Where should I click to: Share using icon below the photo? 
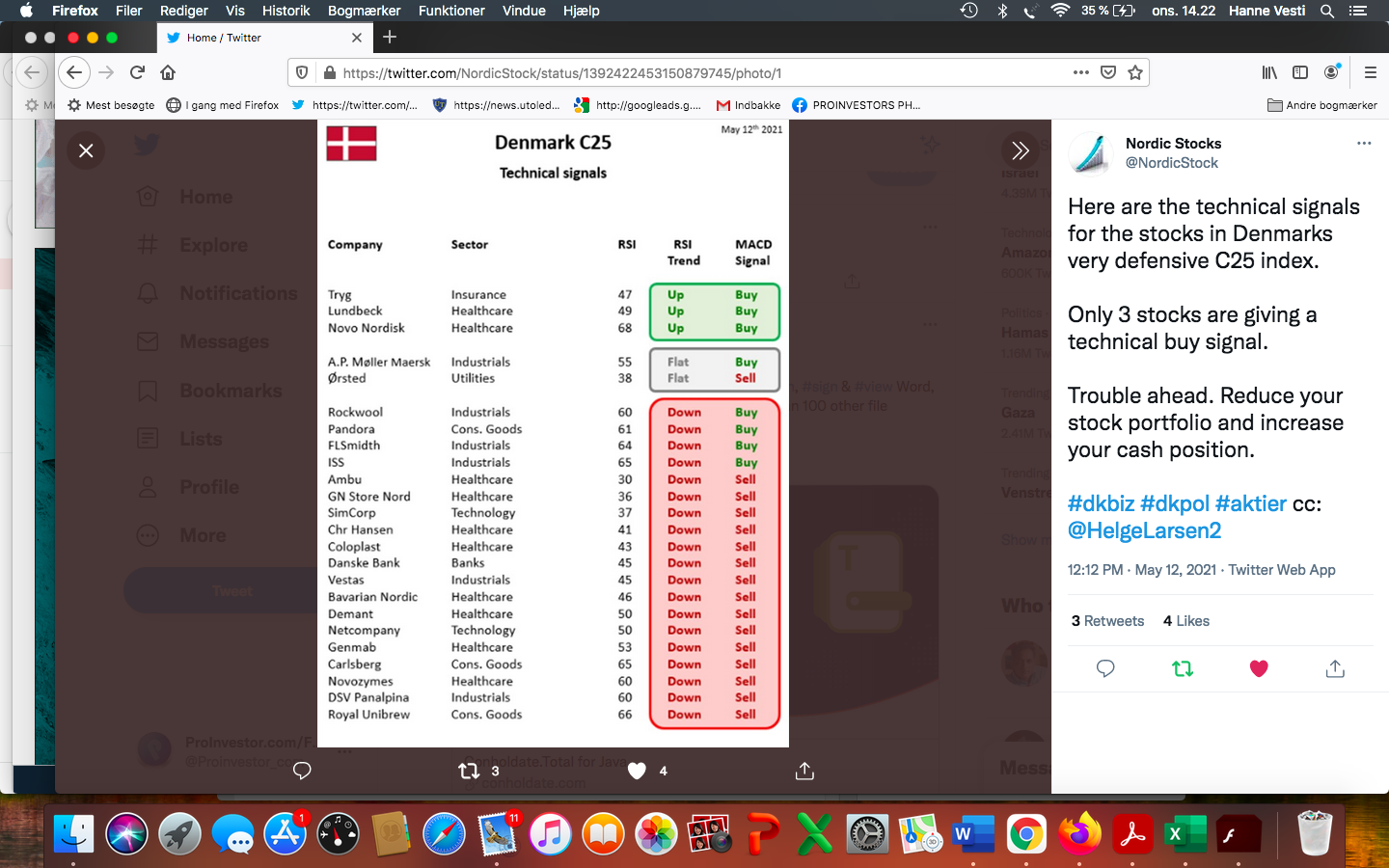[804, 771]
